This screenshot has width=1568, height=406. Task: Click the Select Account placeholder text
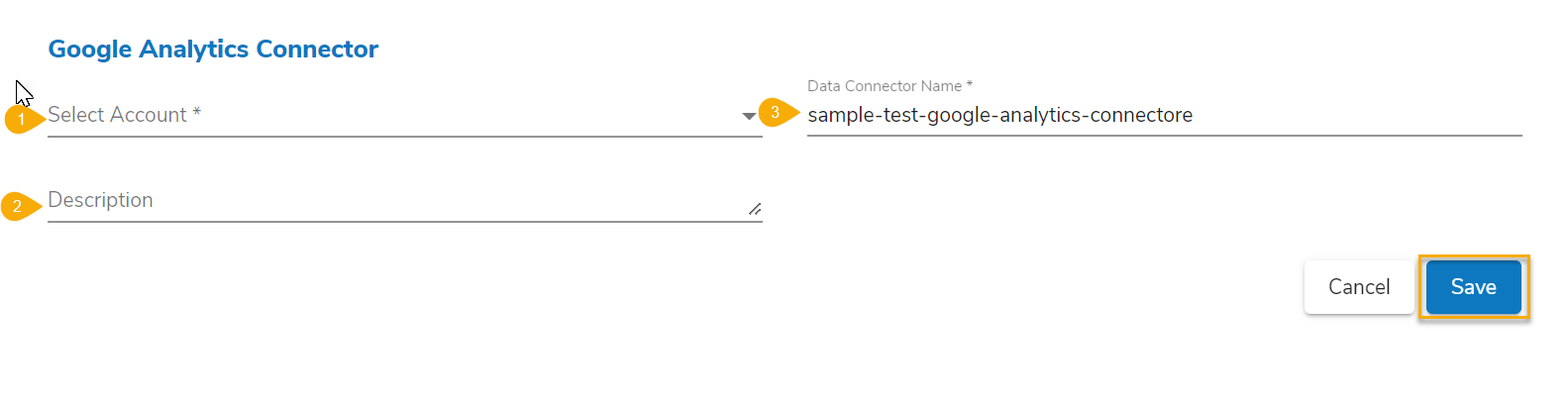point(117,115)
